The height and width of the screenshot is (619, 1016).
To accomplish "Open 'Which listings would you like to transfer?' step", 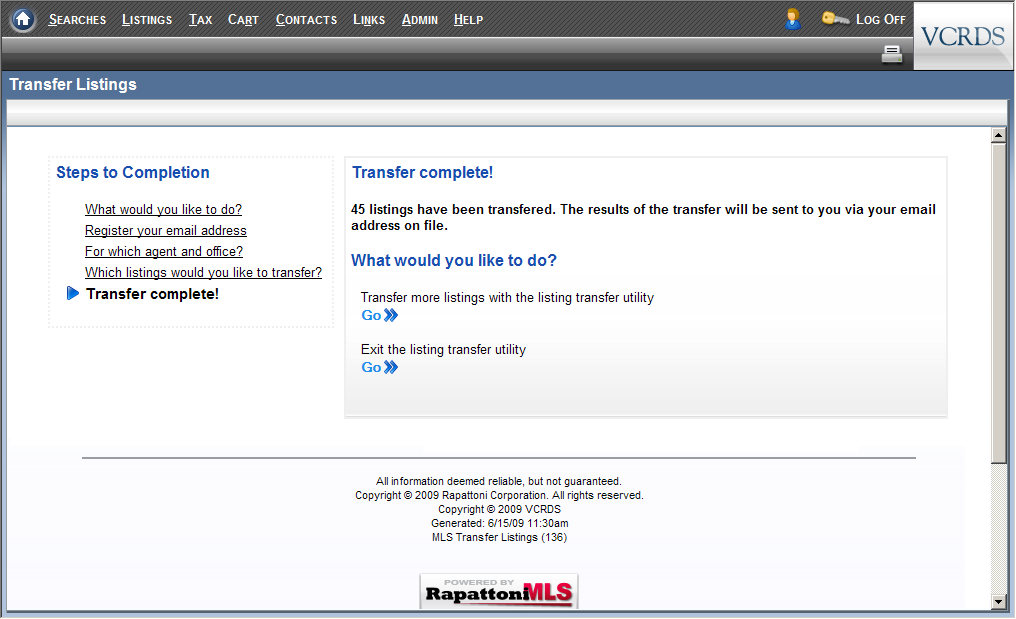I will (x=203, y=272).
